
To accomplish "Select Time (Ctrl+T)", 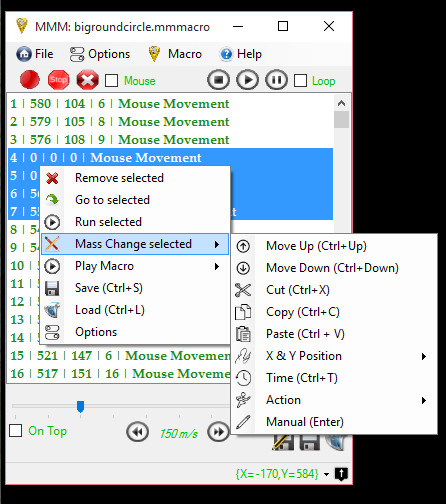I will pyautogui.click(x=334, y=378).
